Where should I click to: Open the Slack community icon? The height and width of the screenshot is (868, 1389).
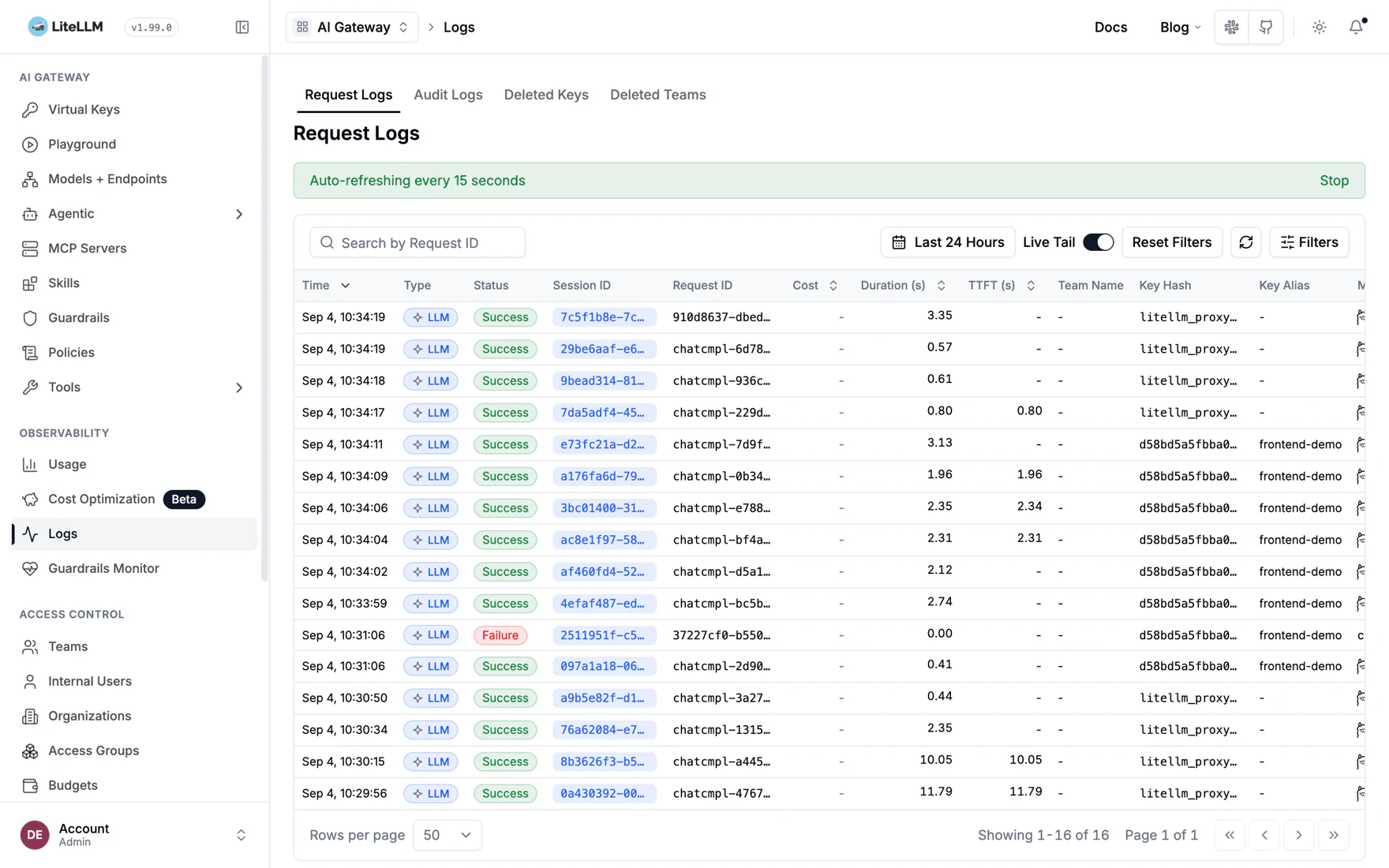pos(1231,28)
